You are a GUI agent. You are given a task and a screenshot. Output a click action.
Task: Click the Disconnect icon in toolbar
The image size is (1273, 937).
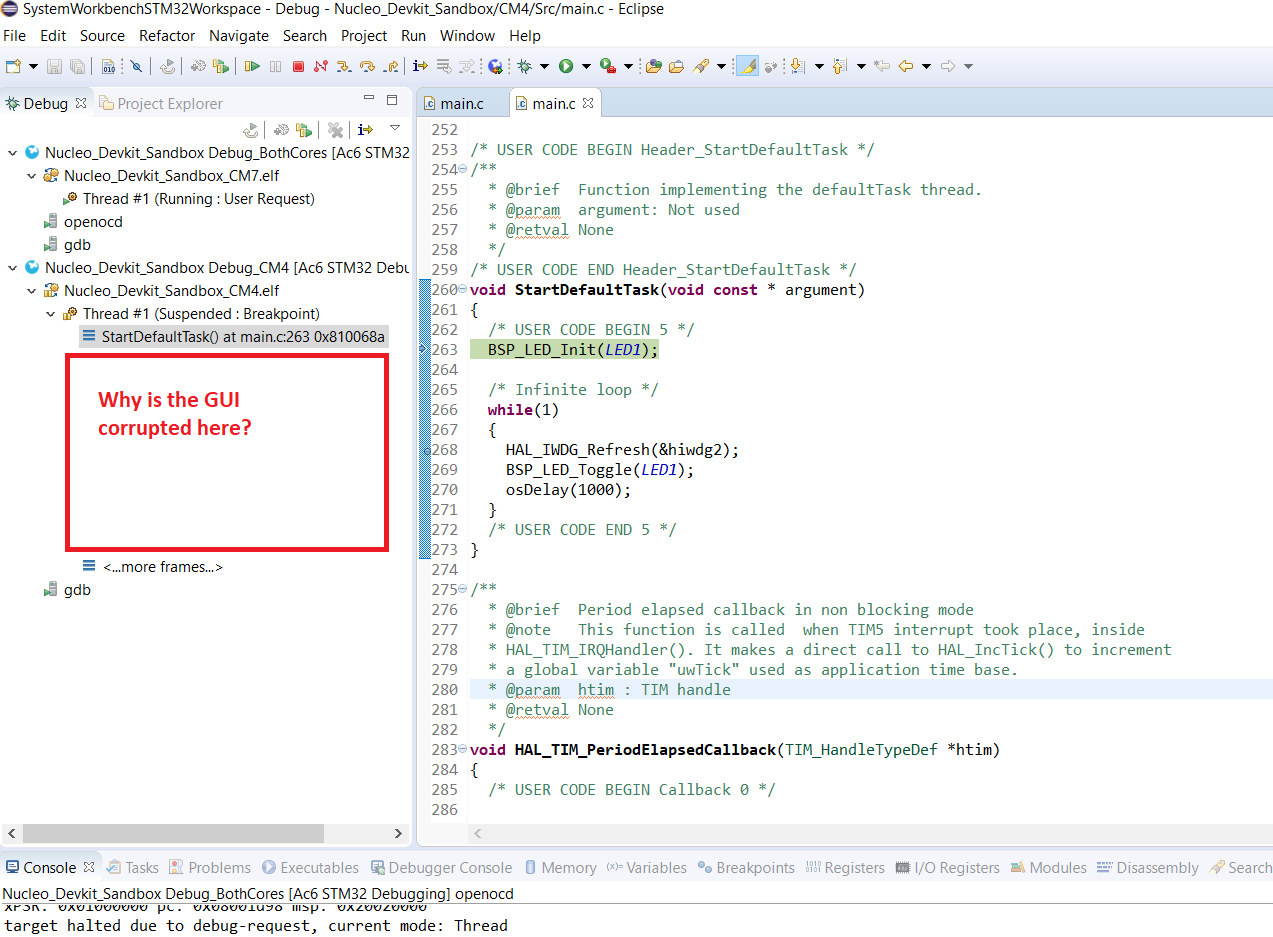(x=320, y=66)
